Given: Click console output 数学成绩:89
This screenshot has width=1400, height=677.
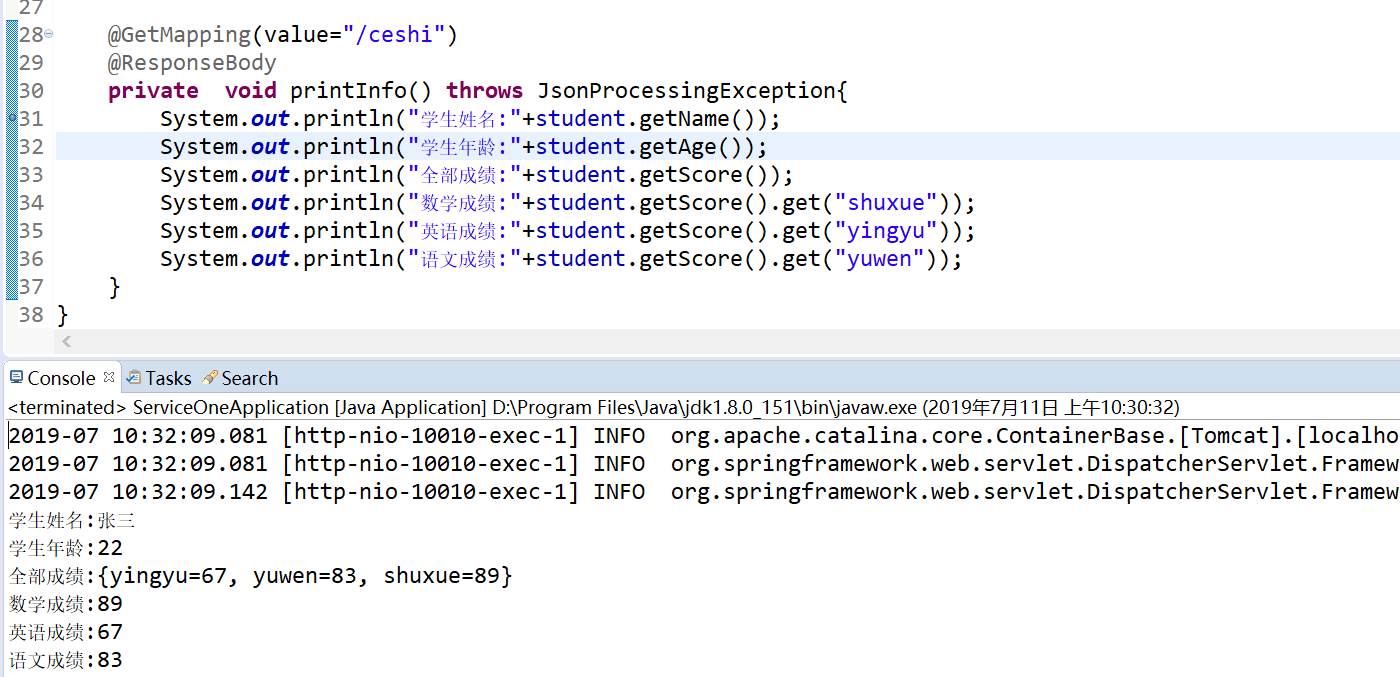Looking at the screenshot, I should tap(65, 604).
